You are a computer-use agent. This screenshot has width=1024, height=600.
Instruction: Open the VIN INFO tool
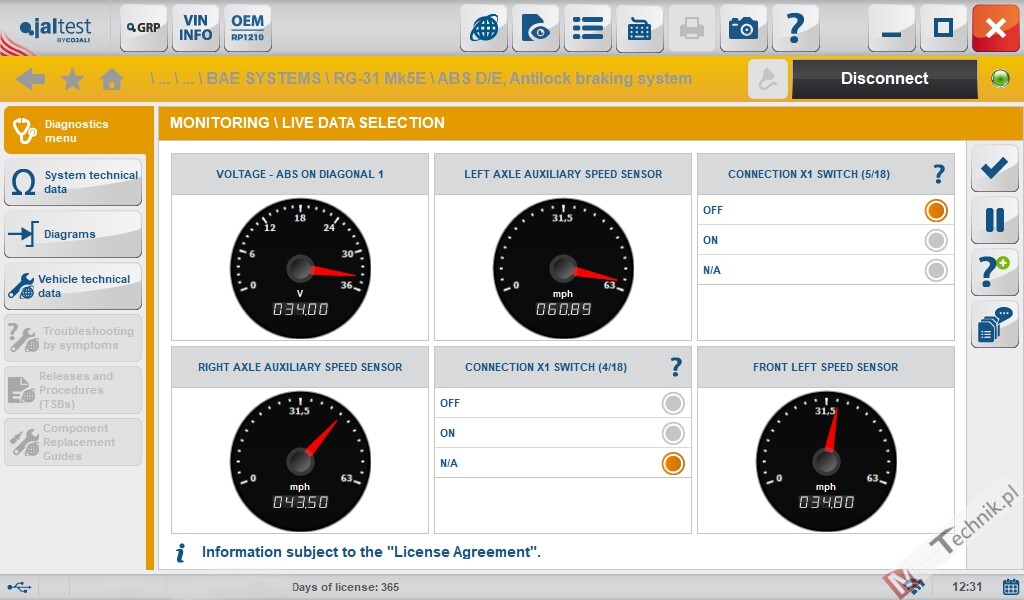tap(195, 28)
